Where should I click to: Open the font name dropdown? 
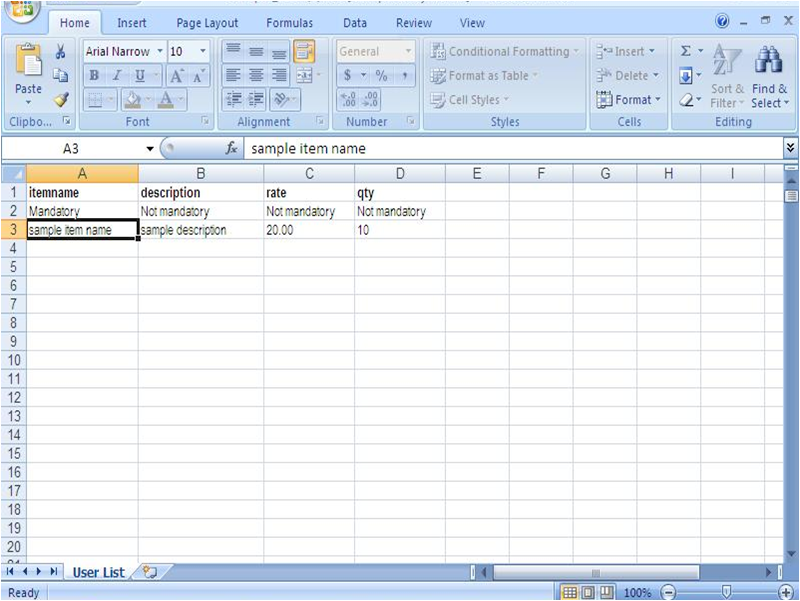[160, 51]
